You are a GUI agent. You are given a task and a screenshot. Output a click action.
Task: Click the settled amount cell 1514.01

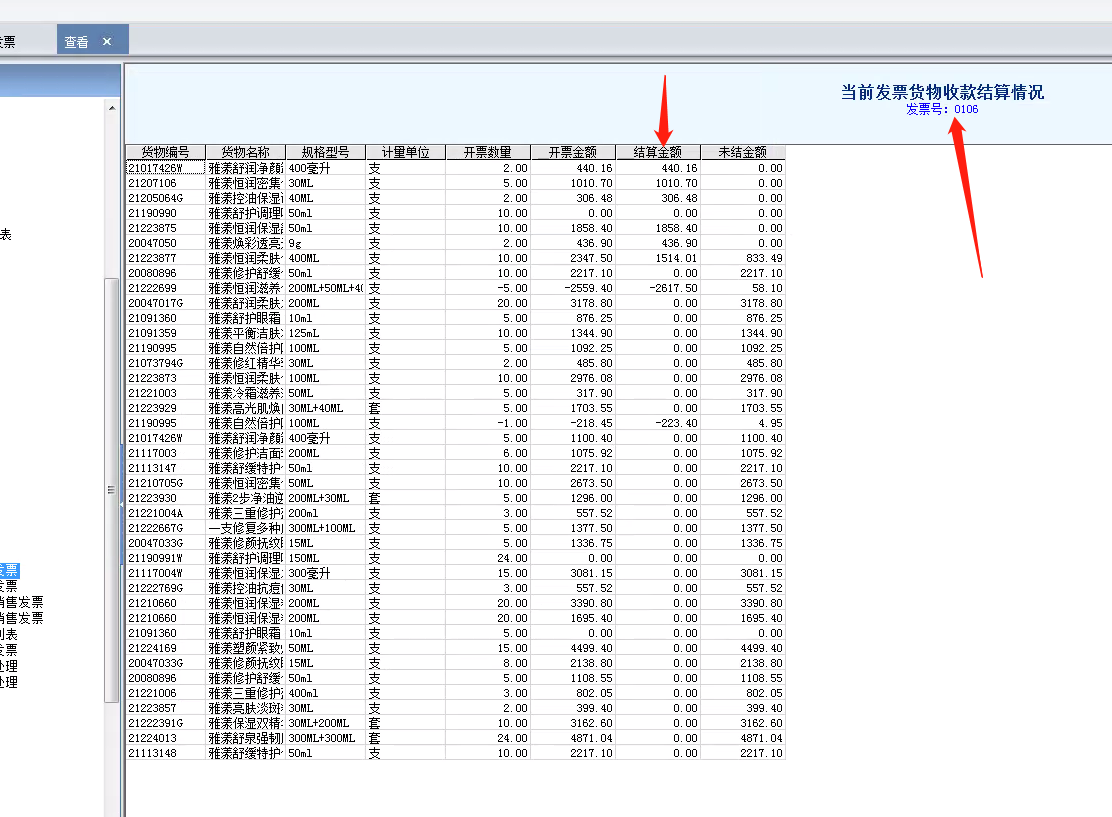[658, 258]
